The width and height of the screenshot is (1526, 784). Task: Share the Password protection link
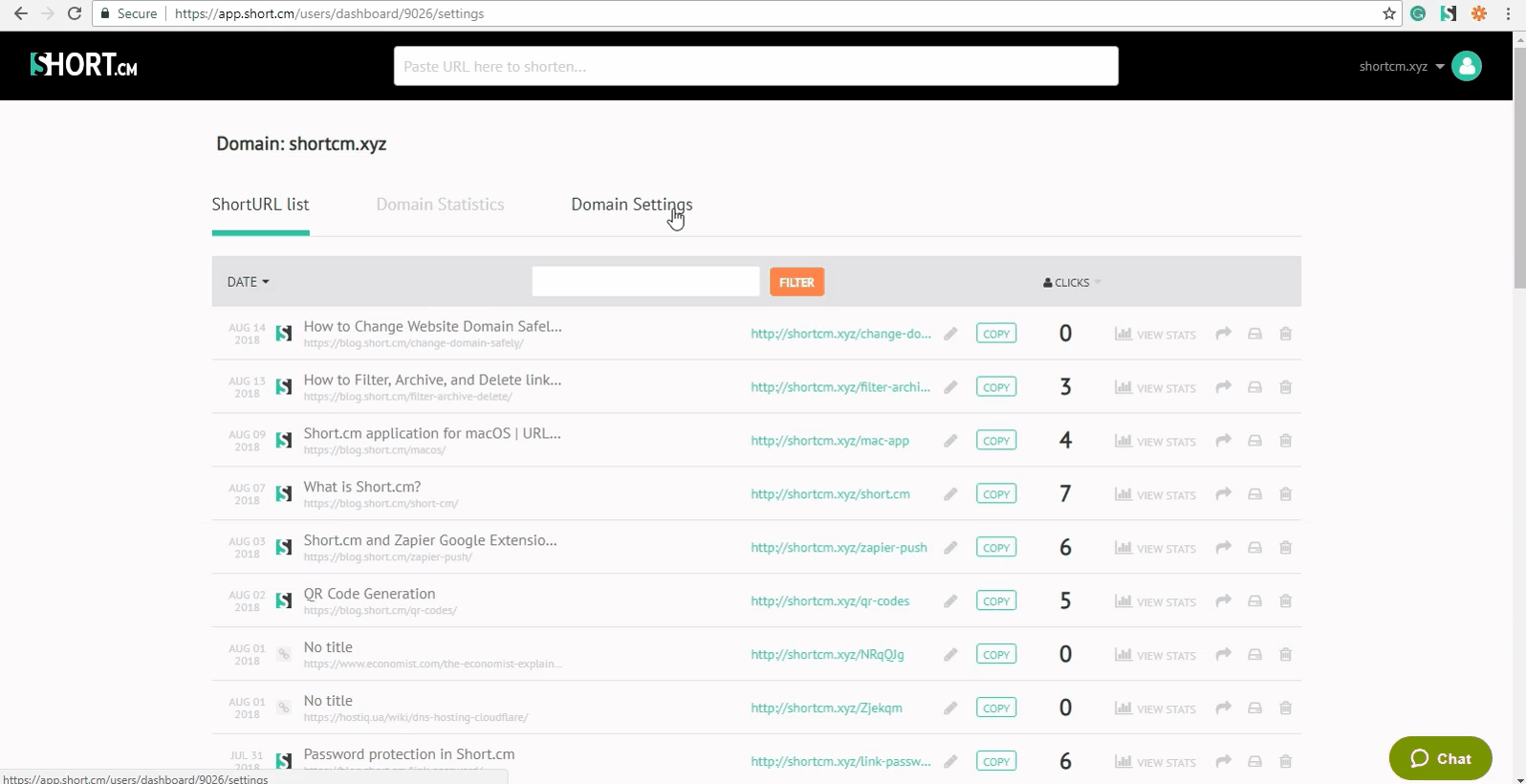coord(1223,762)
